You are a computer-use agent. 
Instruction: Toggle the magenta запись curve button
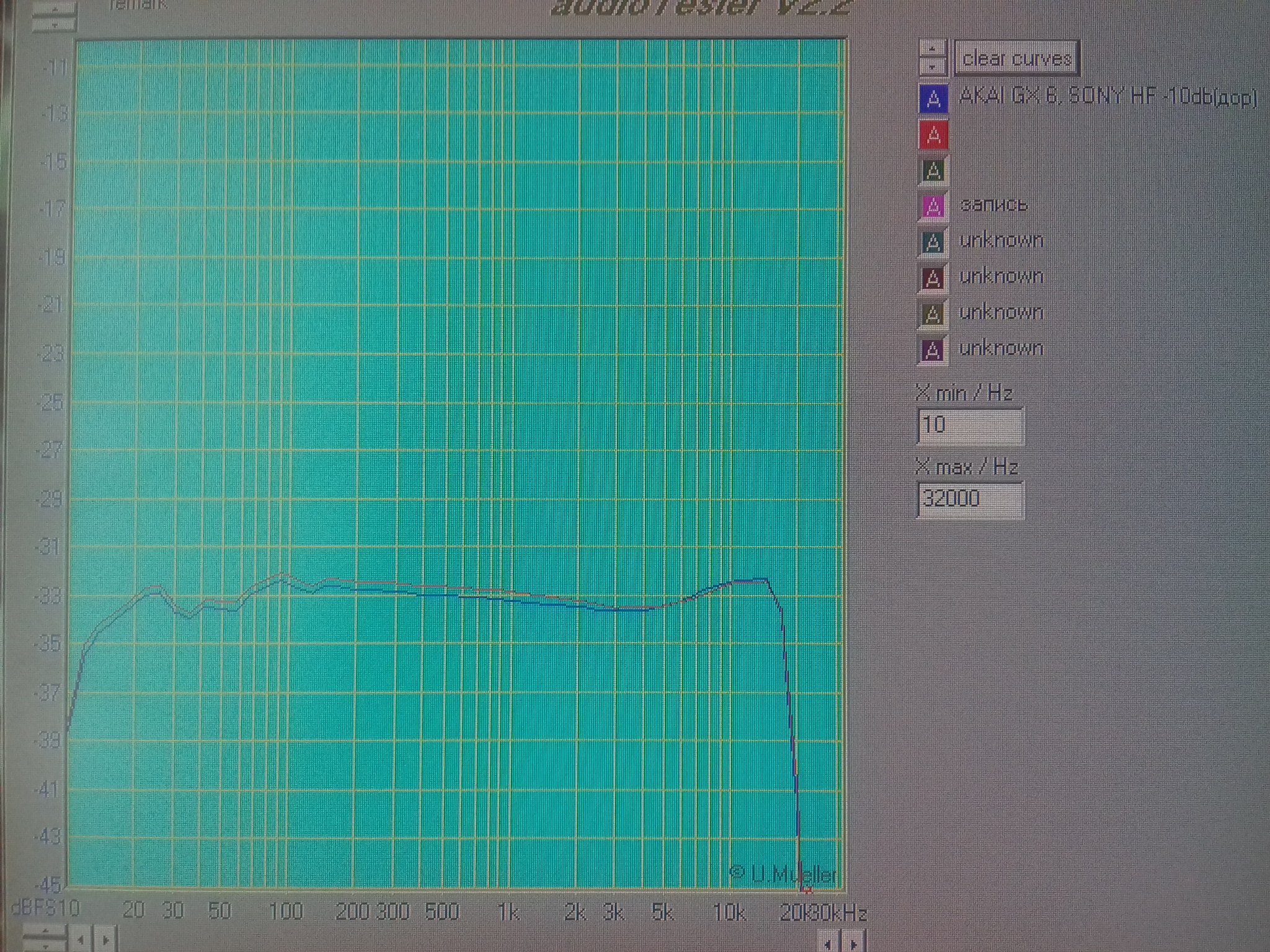tap(934, 206)
